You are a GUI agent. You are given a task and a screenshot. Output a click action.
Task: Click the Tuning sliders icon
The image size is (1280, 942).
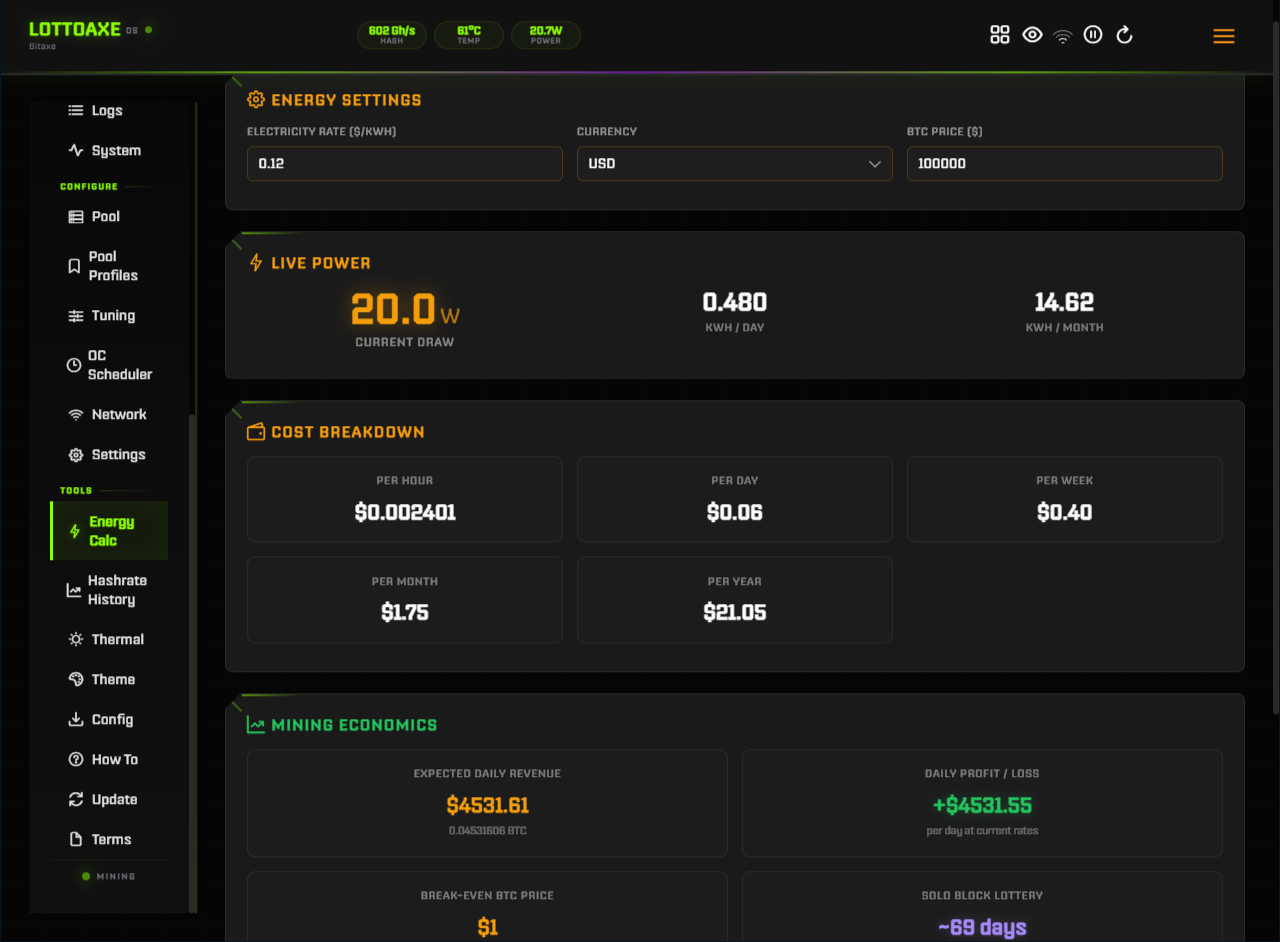click(75, 316)
